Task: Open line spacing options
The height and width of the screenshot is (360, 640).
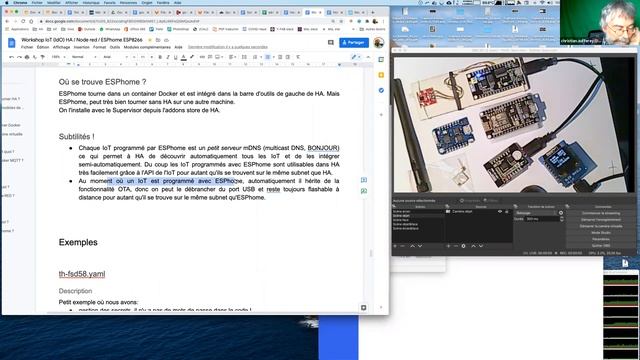Action: click(x=244, y=57)
